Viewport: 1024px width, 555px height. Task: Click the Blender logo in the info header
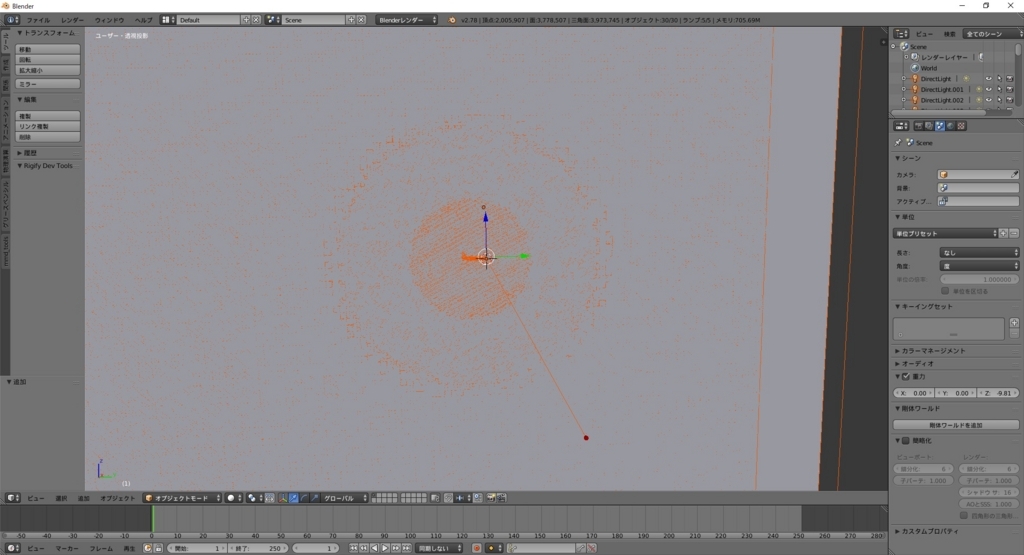[452, 20]
